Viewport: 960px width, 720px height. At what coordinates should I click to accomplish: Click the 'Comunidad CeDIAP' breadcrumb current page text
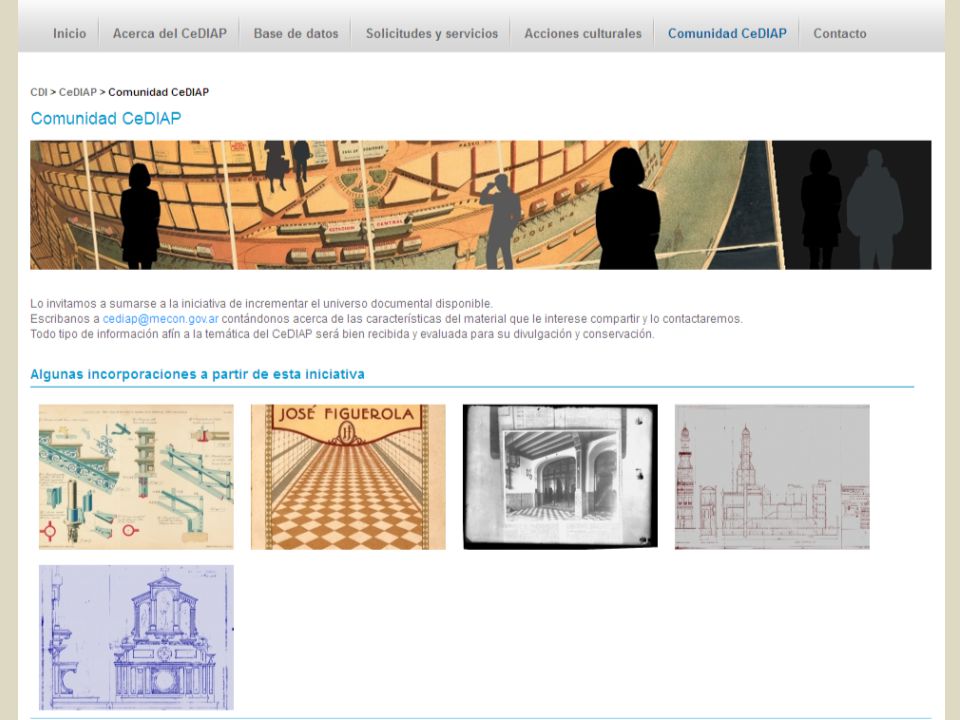pyautogui.click(x=159, y=92)
